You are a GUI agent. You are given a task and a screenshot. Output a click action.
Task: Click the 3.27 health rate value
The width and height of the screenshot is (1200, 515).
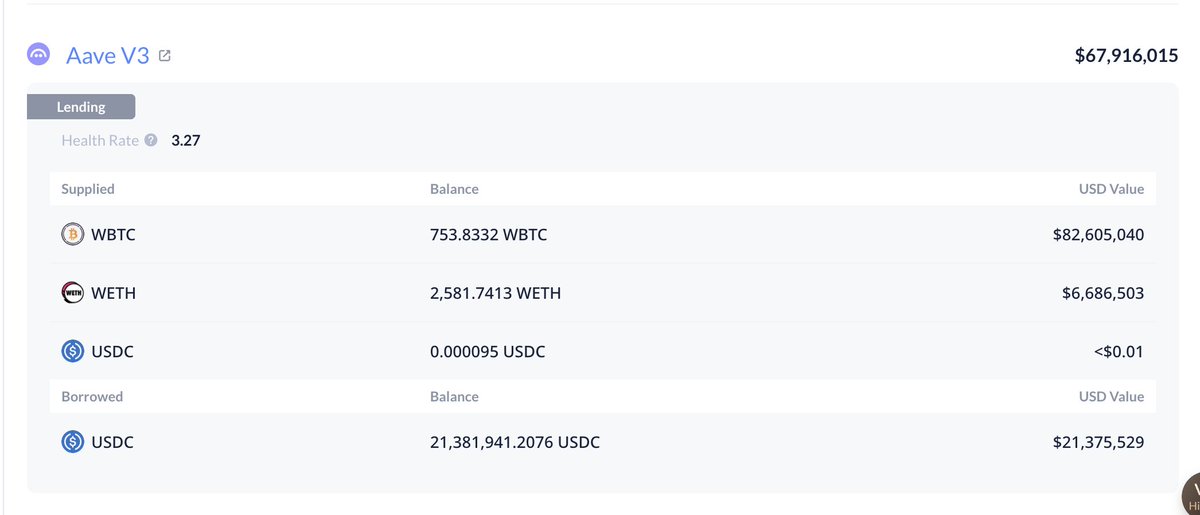pos(186,141)
